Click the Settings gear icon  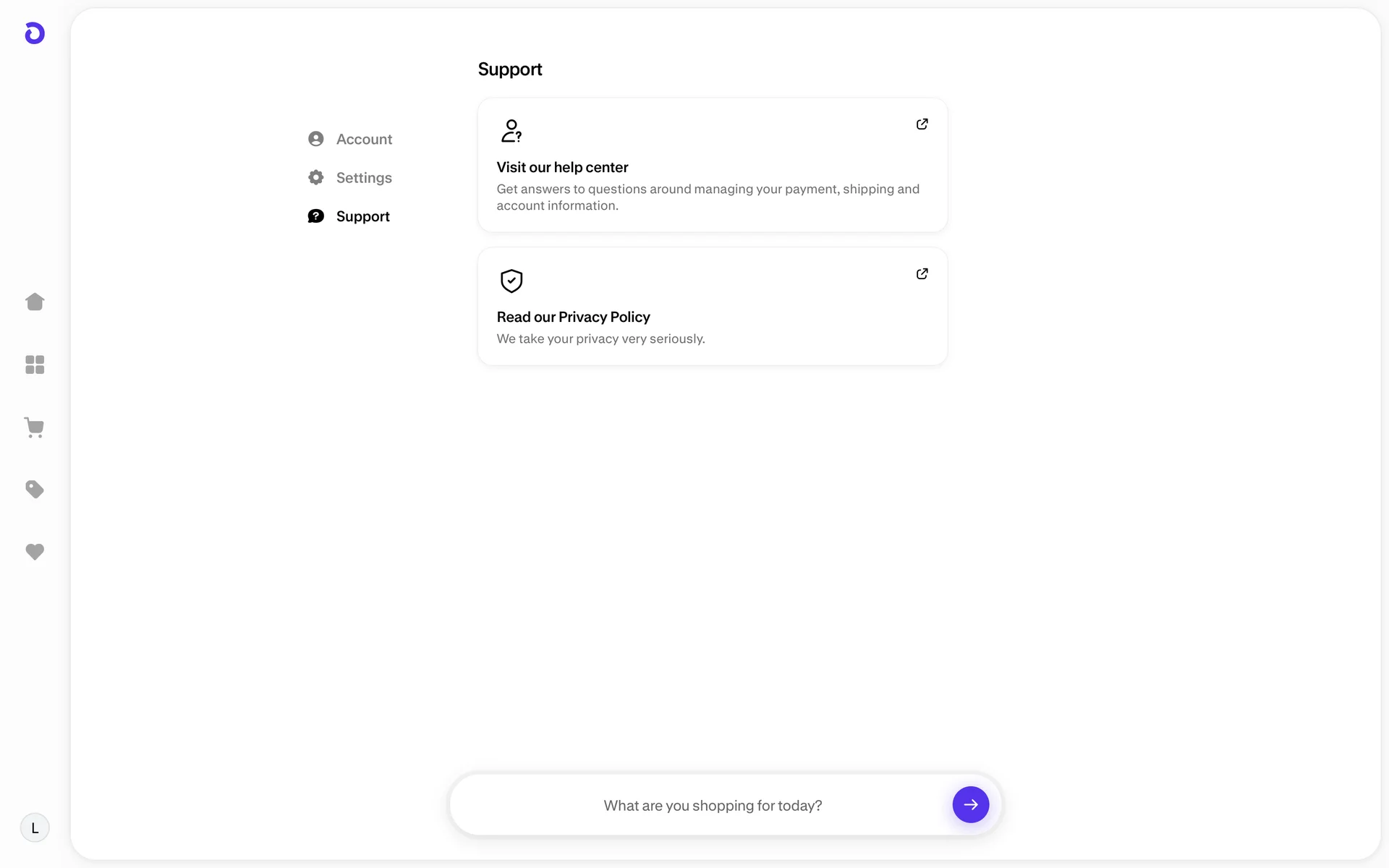[x=316, y=178]
